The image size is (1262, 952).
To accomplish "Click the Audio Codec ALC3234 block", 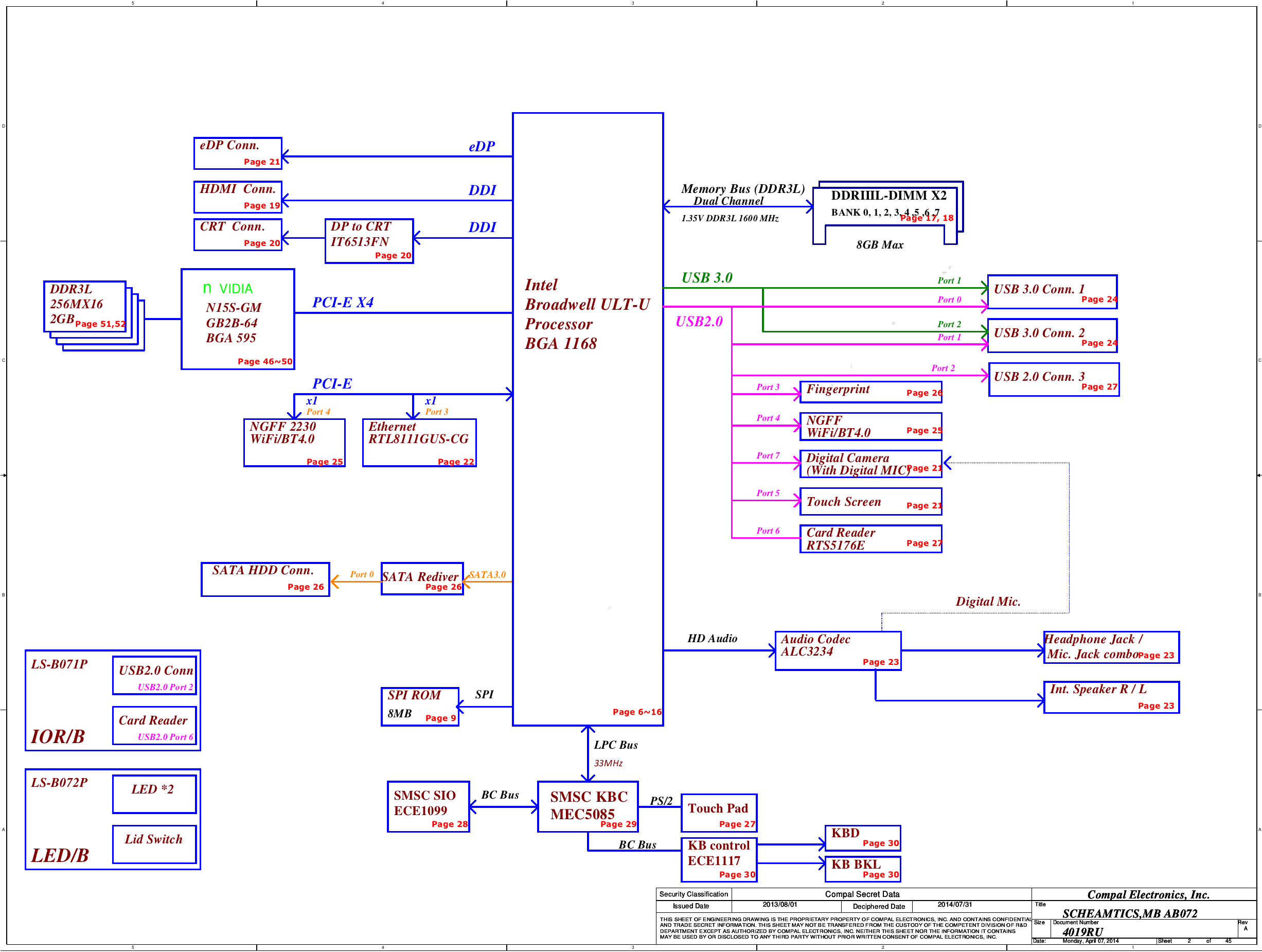I will click(x=838, y=650).
